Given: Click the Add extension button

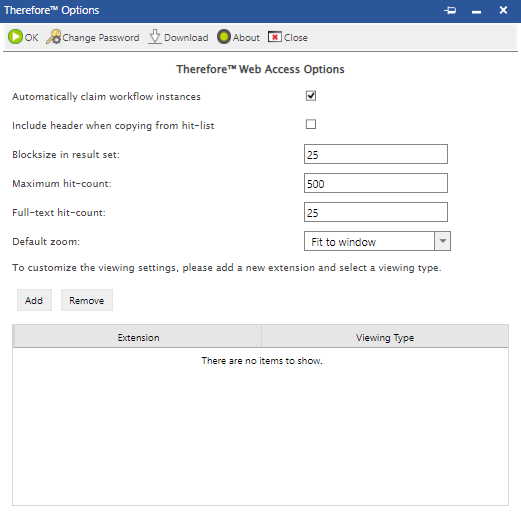Looking at the screenshot, I should 34,300.
